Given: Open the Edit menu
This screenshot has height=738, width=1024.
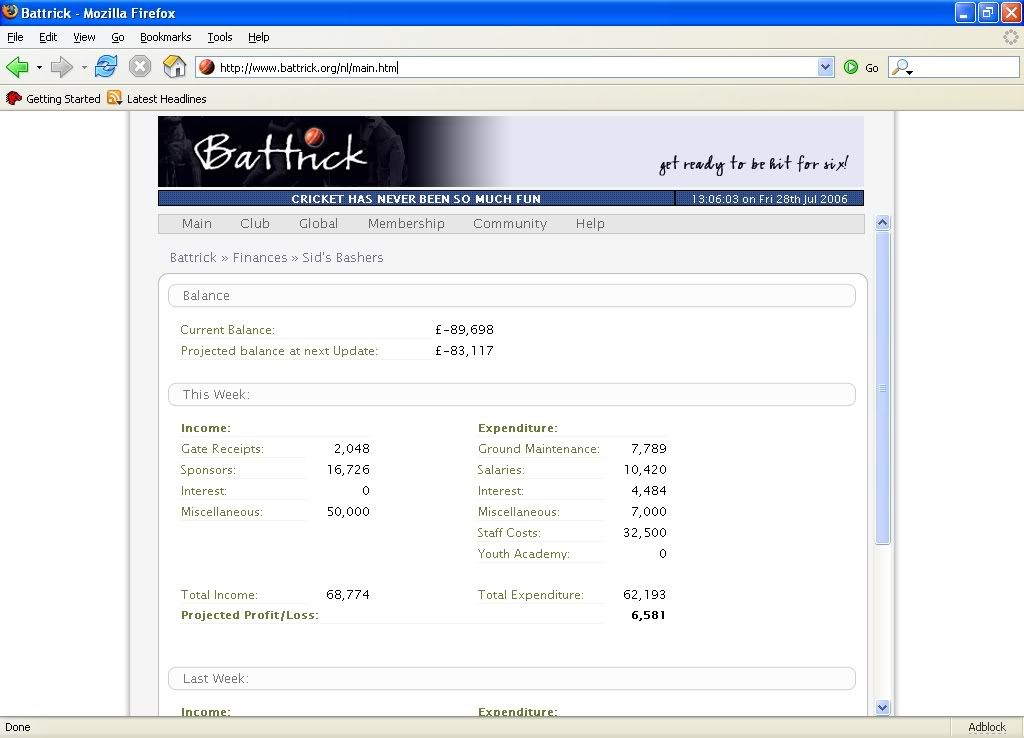Looking at the screenshot, I should 48,37.
